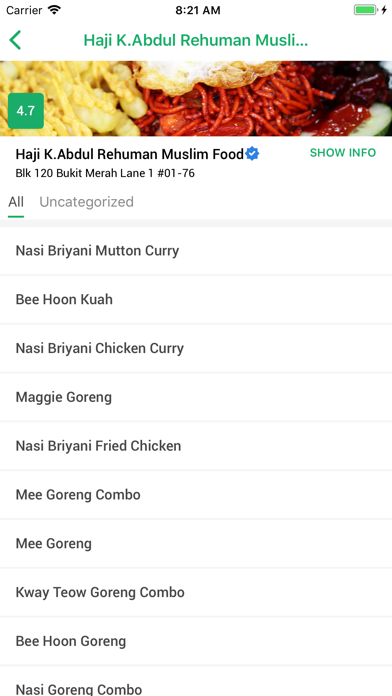Switch to the Uncategorized tab
This screenshot has height=696, width=392.
coord(87,202)
